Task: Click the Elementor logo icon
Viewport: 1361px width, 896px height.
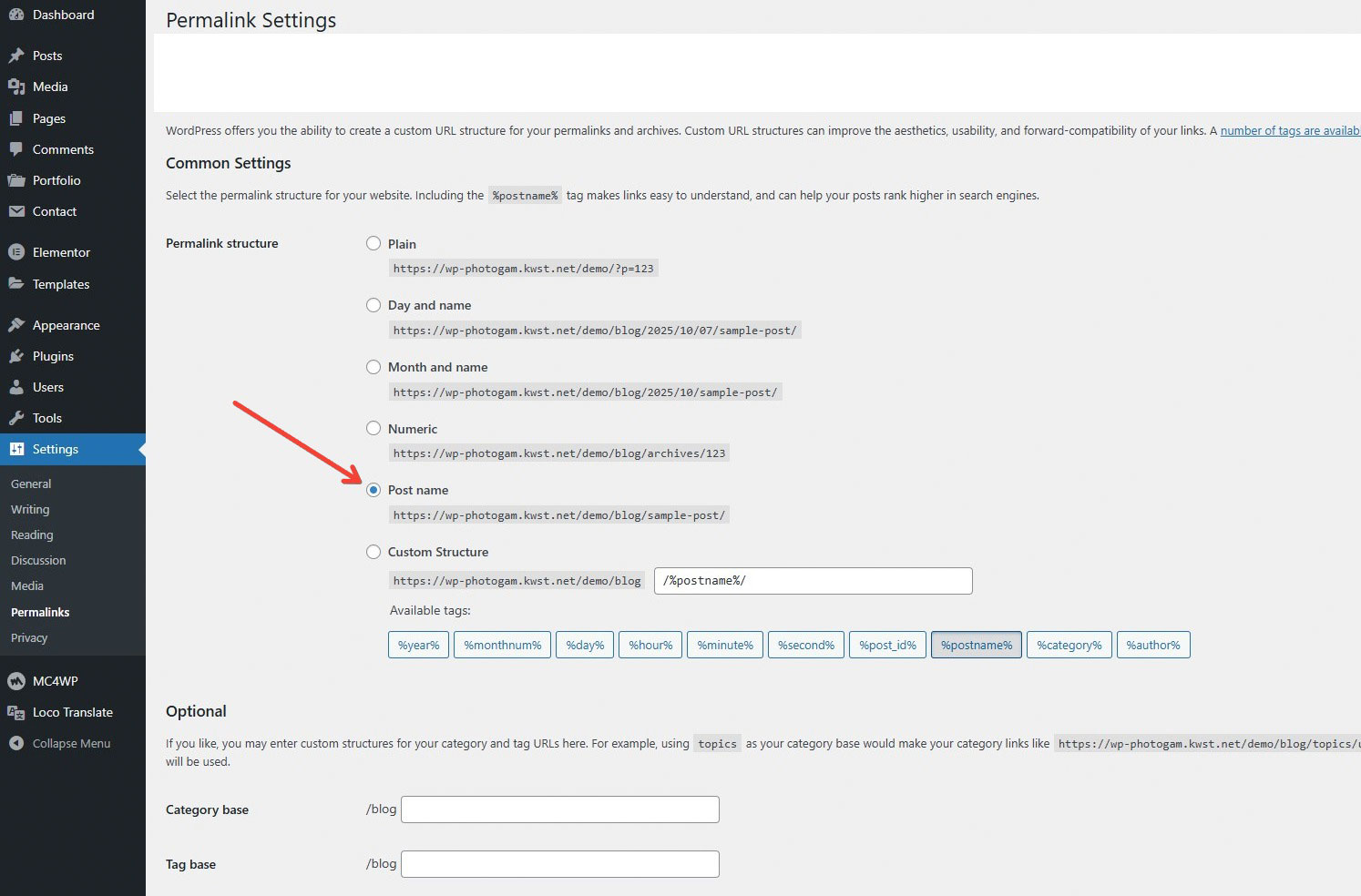Action: pyautogui.click(x=16, y=252)
